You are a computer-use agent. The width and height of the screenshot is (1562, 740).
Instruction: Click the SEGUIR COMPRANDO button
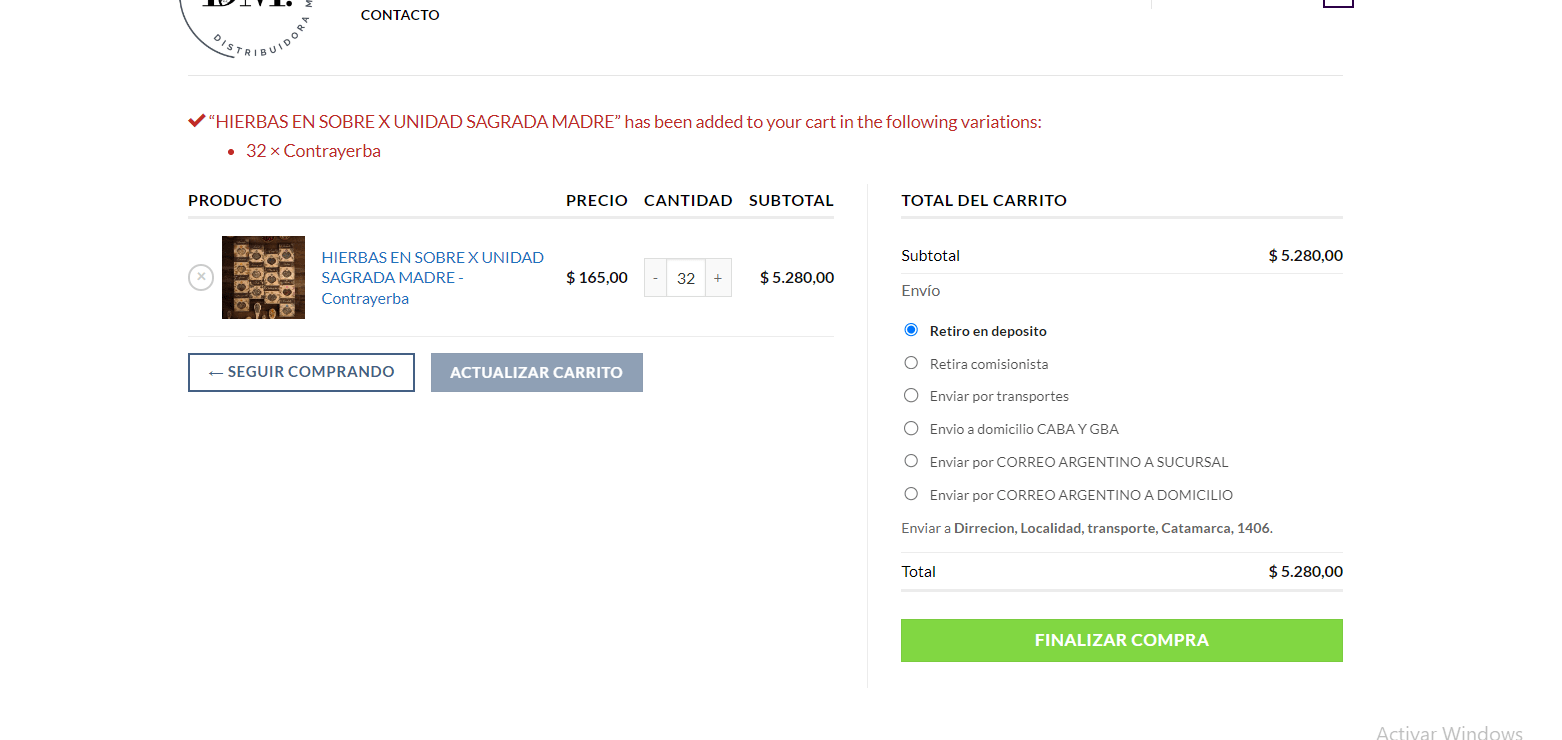(x=301, y=372)
